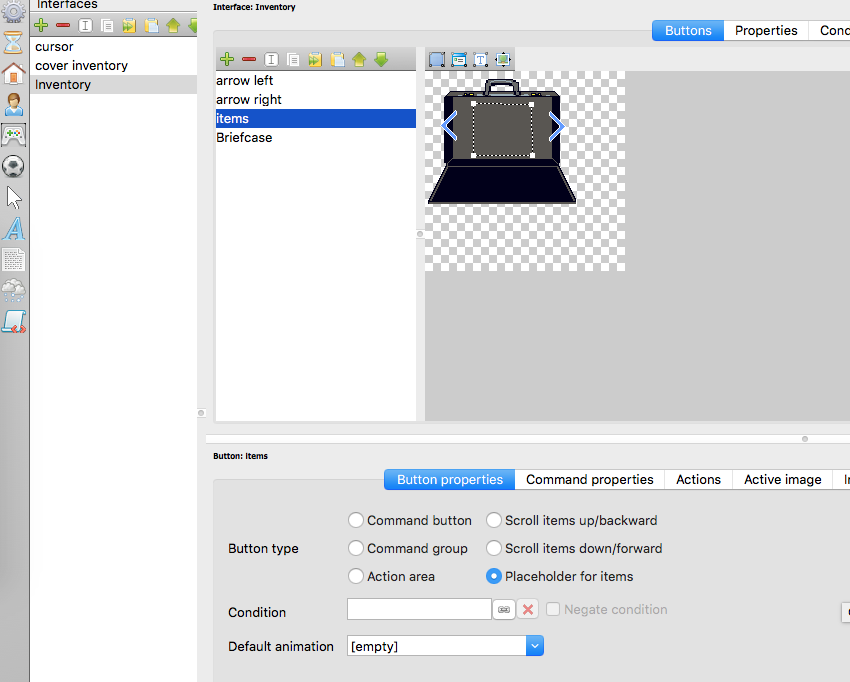Open the Button properties tab
This screenshot has width=850, height=682.
pos(449,479)
